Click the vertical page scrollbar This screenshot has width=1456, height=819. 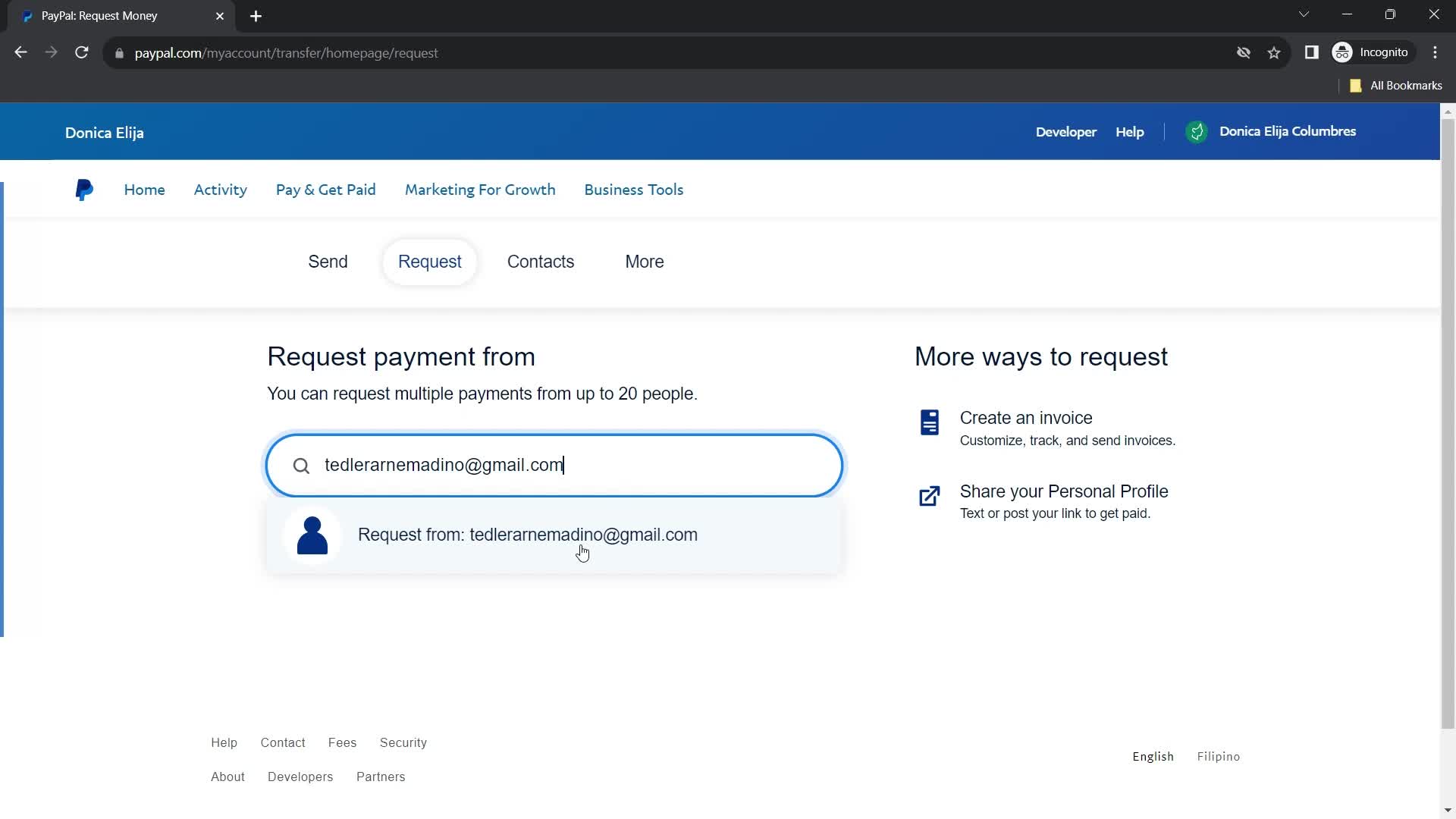pyautogui.click(x=1448, y=423)
